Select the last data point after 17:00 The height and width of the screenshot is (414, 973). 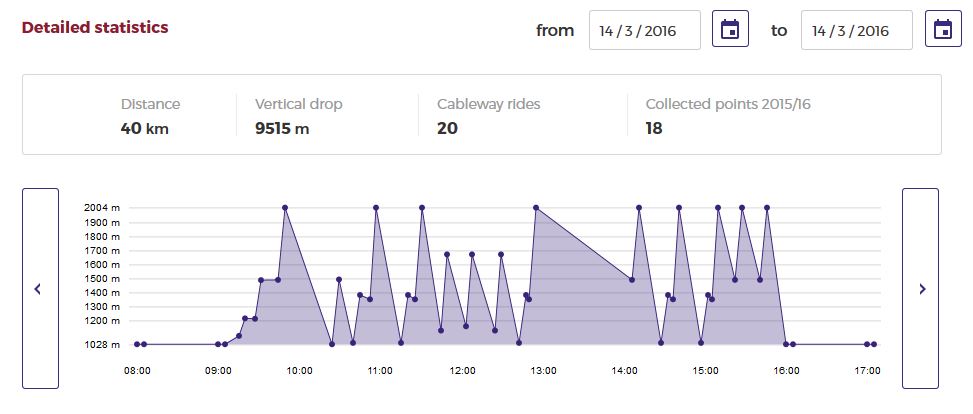click(x=874, y=344)
